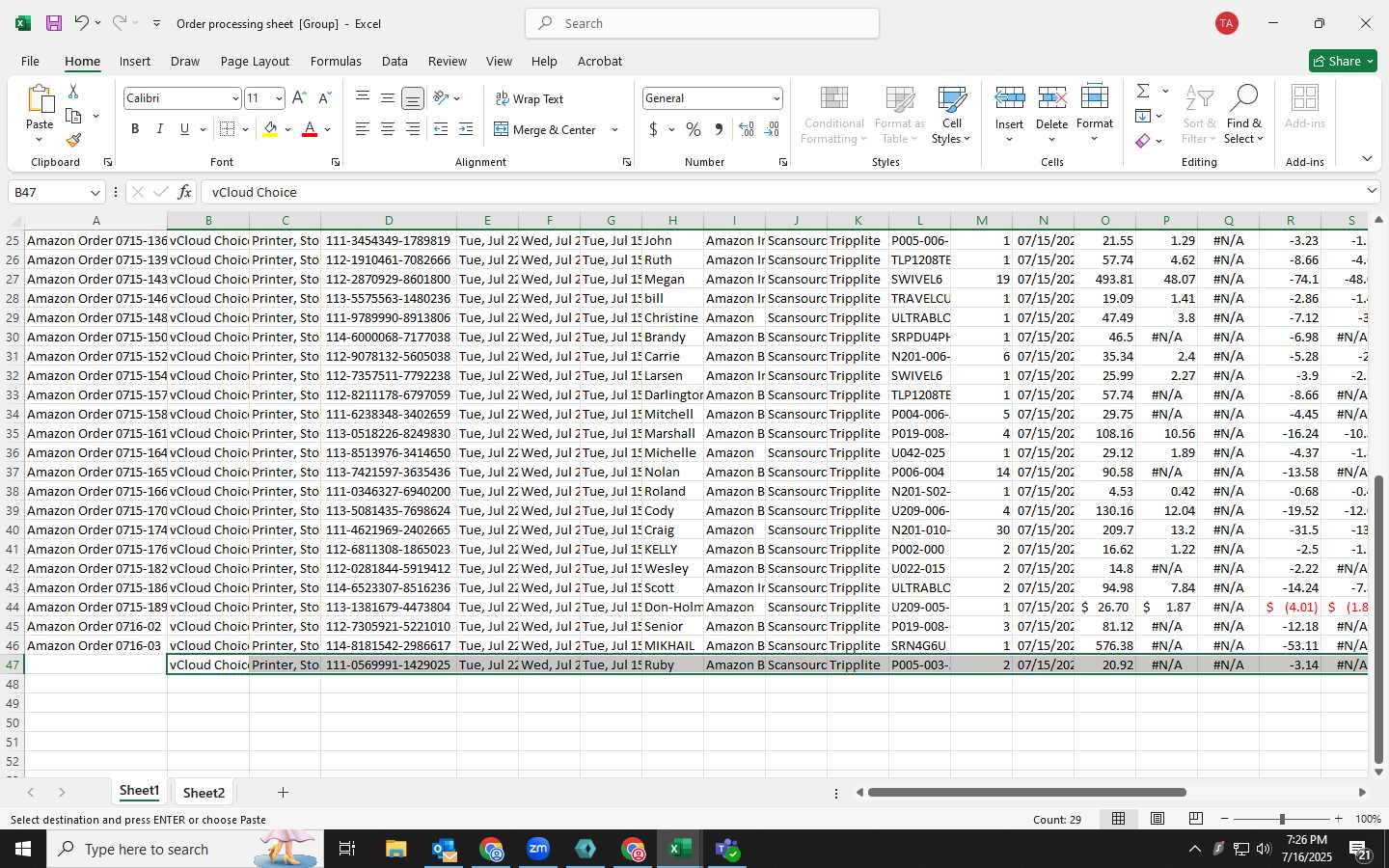The image size is (1389, 868).
Task: Click the Copy icon in Clipboard group
Action: pos(73,116)
